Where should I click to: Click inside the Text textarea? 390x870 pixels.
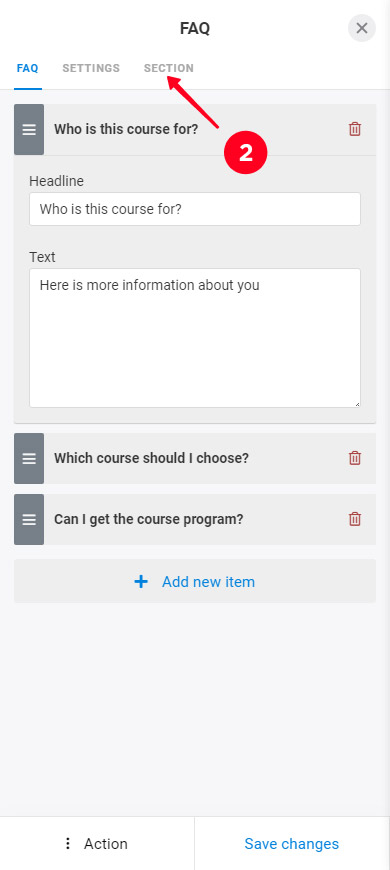pyautogui.click(x=195, y=338)
